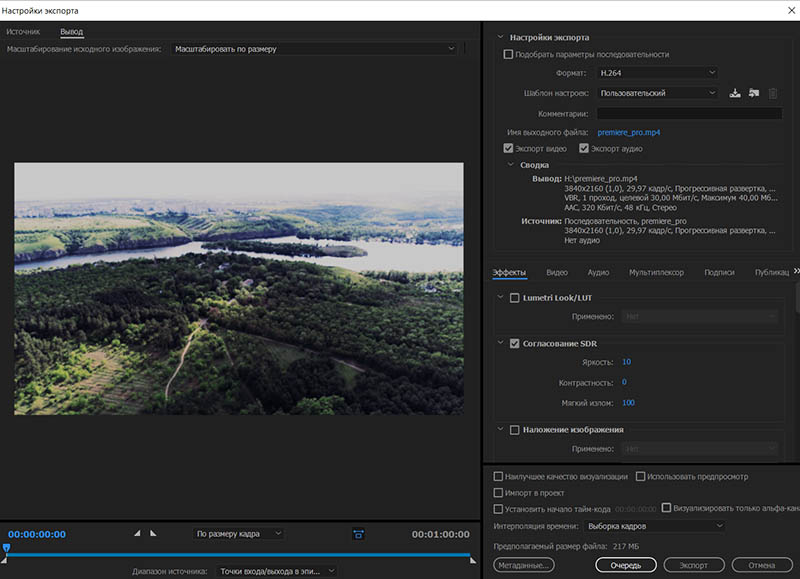Open the Формат H.264 dropdown
The width and height of the screenshot is (800, 579).
point(657,73)
